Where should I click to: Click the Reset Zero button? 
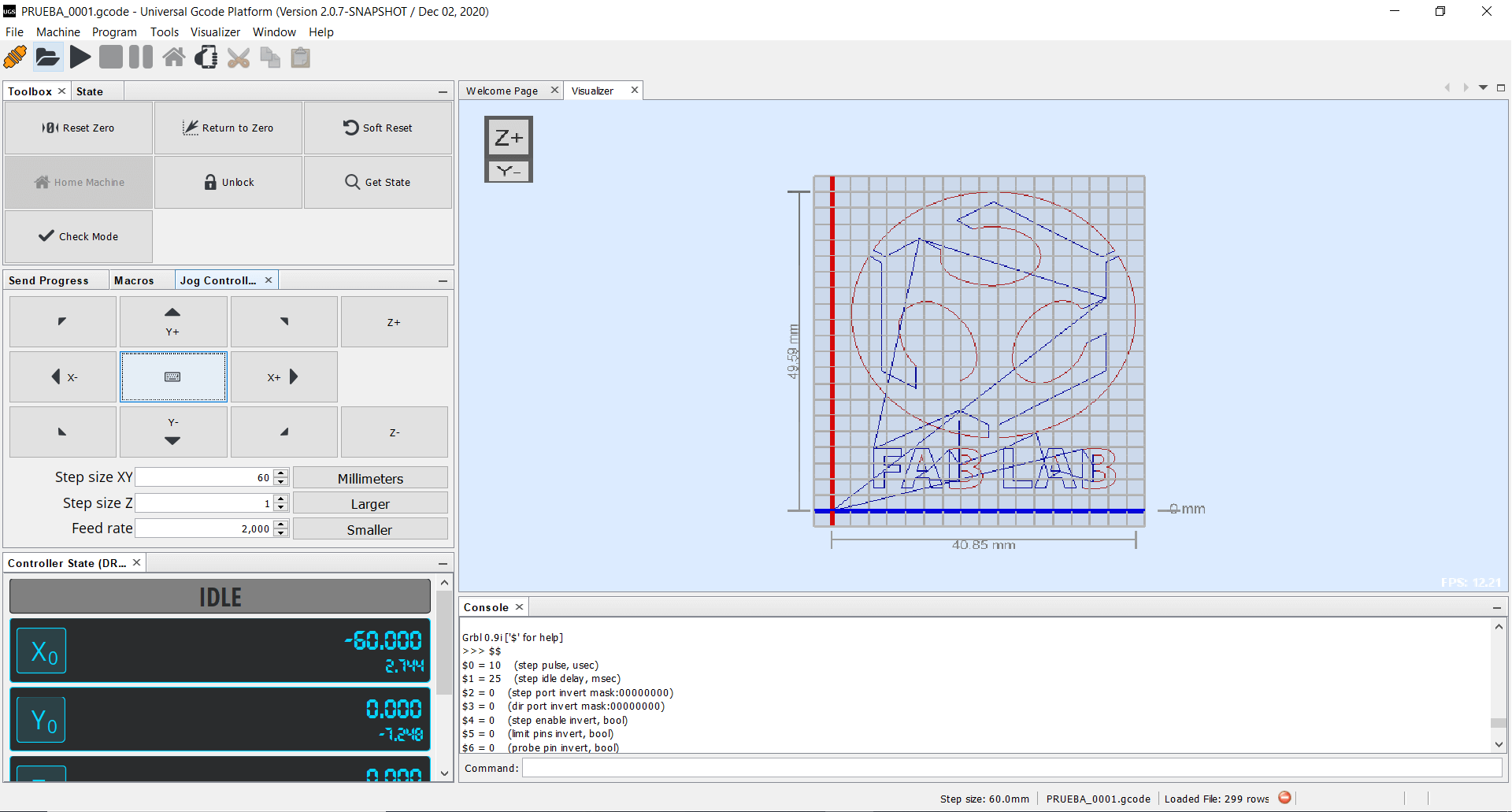[79, 128]
